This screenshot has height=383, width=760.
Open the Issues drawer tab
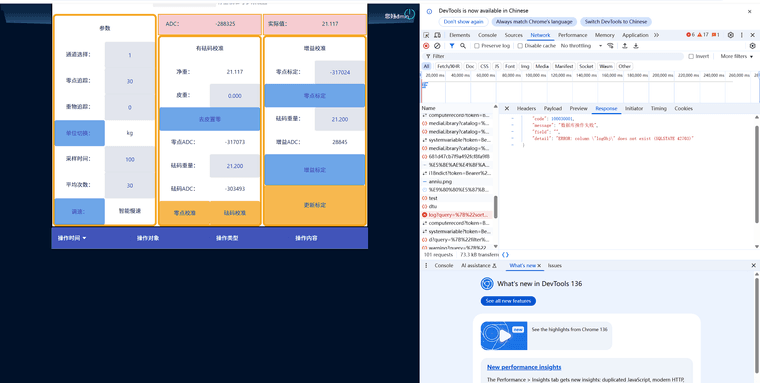click(x=554, y=266)
